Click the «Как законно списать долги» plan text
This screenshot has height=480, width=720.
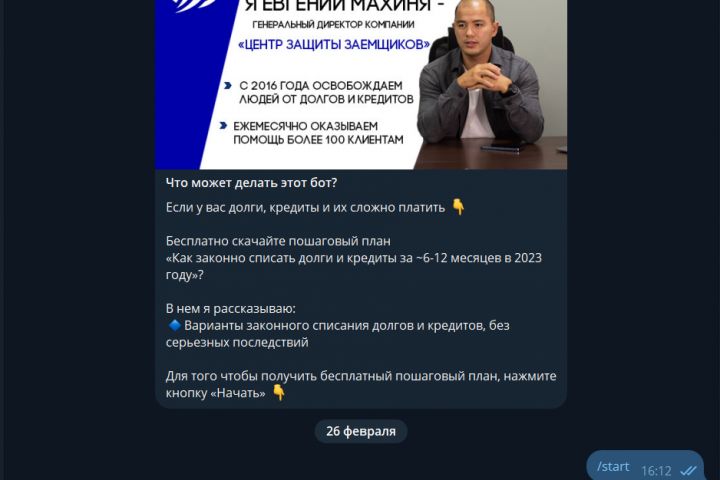pyautogui.click(x=354, y=266)
